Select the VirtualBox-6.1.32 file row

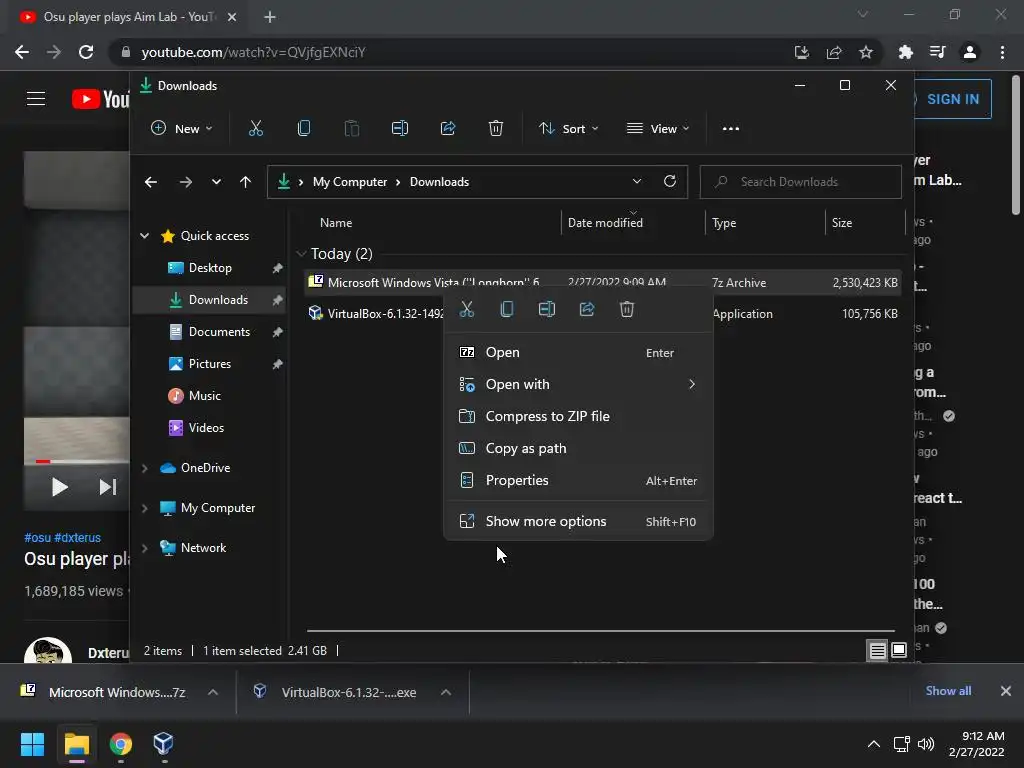coord(603,314)
